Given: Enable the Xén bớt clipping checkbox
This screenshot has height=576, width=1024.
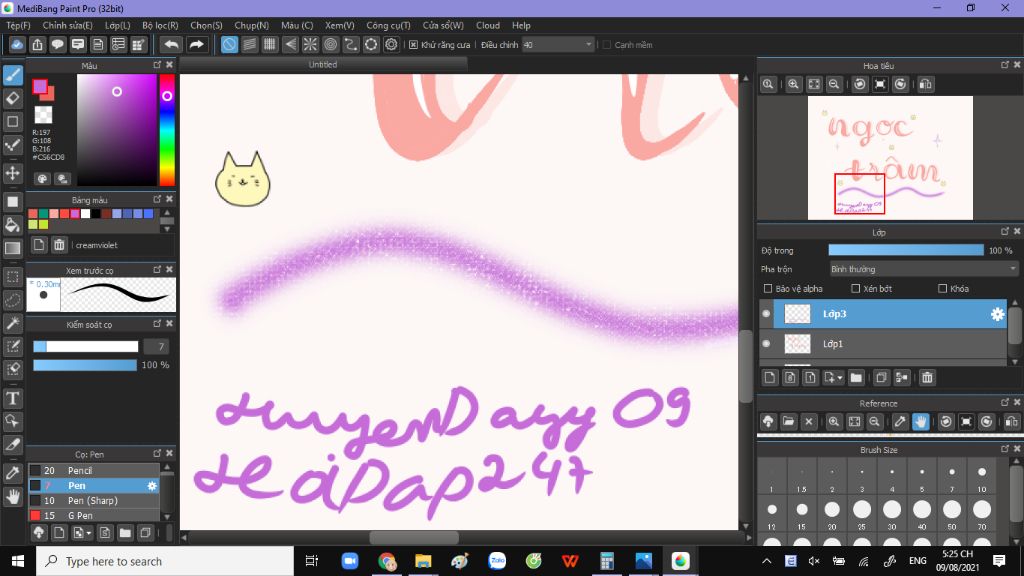Looking at the screenshot, I should 856,289.
